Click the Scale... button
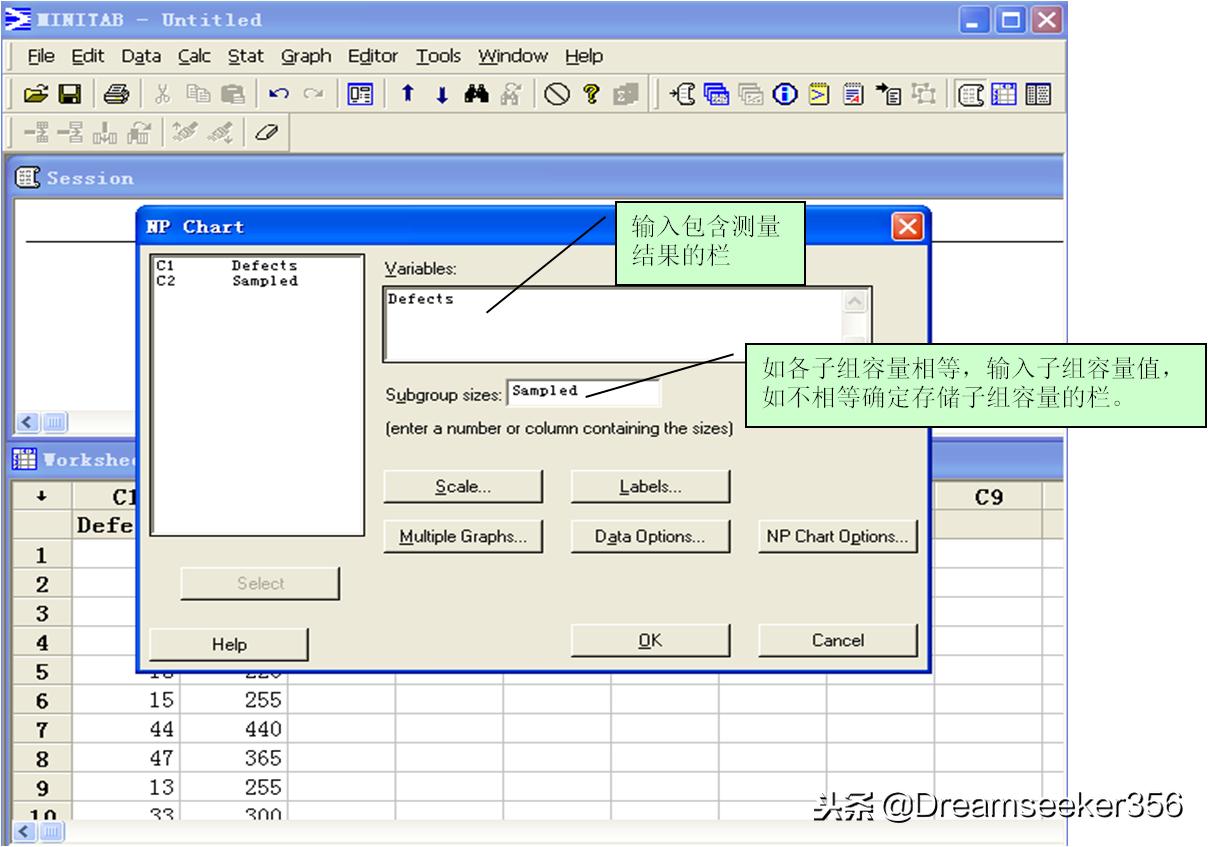1208x847 pixels. (463, 487)
